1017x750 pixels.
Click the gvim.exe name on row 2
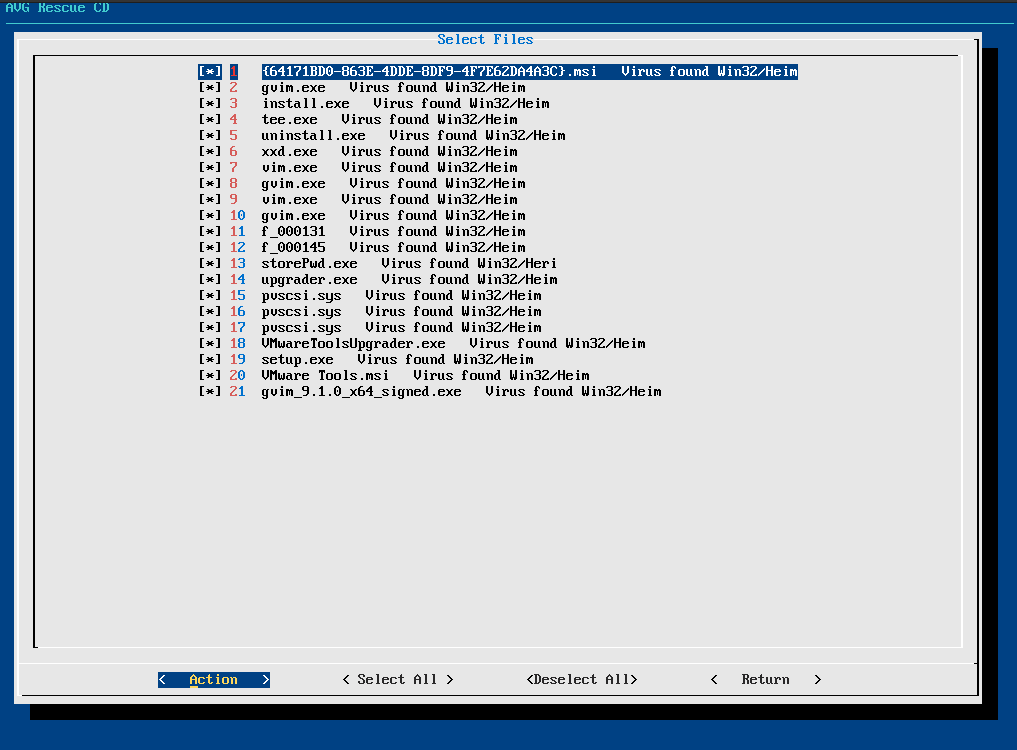click(x=293, y=88)
